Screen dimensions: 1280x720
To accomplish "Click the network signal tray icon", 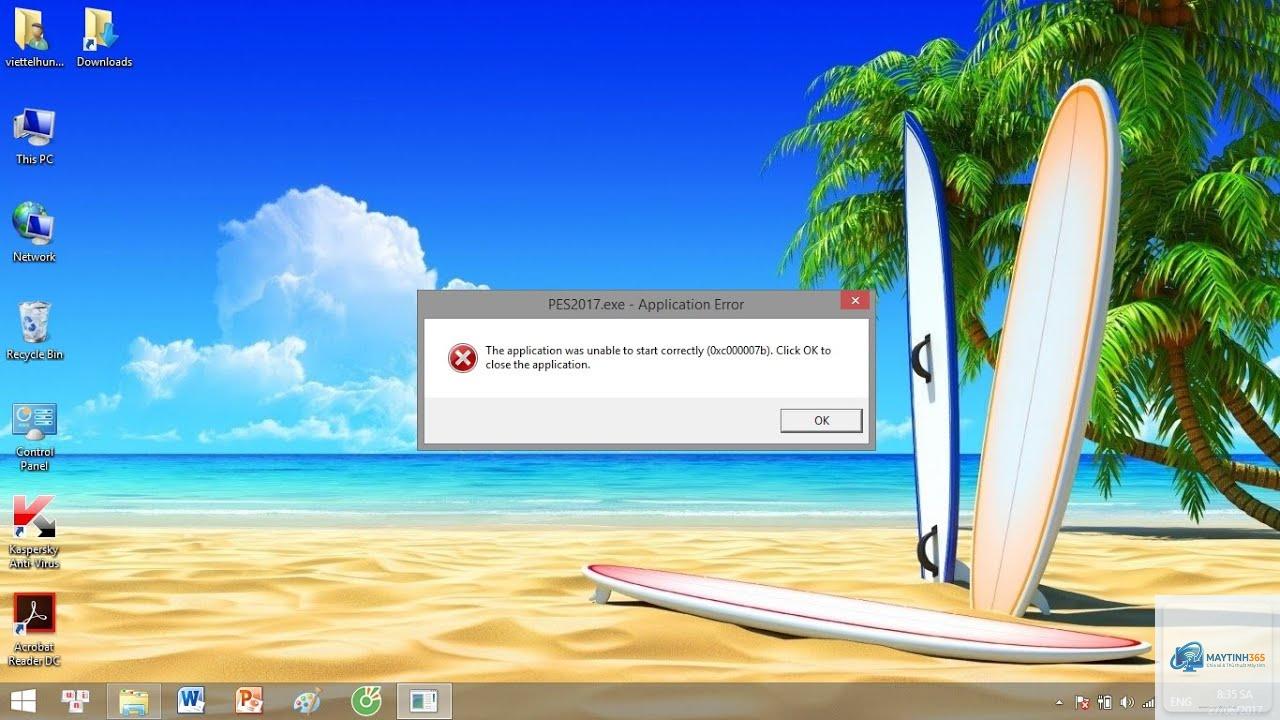I will (1148, 703).
